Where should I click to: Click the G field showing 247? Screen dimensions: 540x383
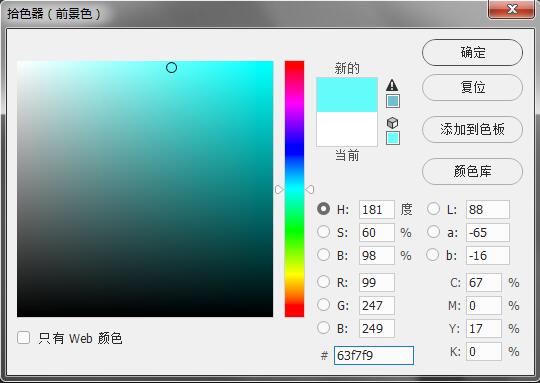tap(376, 306)
